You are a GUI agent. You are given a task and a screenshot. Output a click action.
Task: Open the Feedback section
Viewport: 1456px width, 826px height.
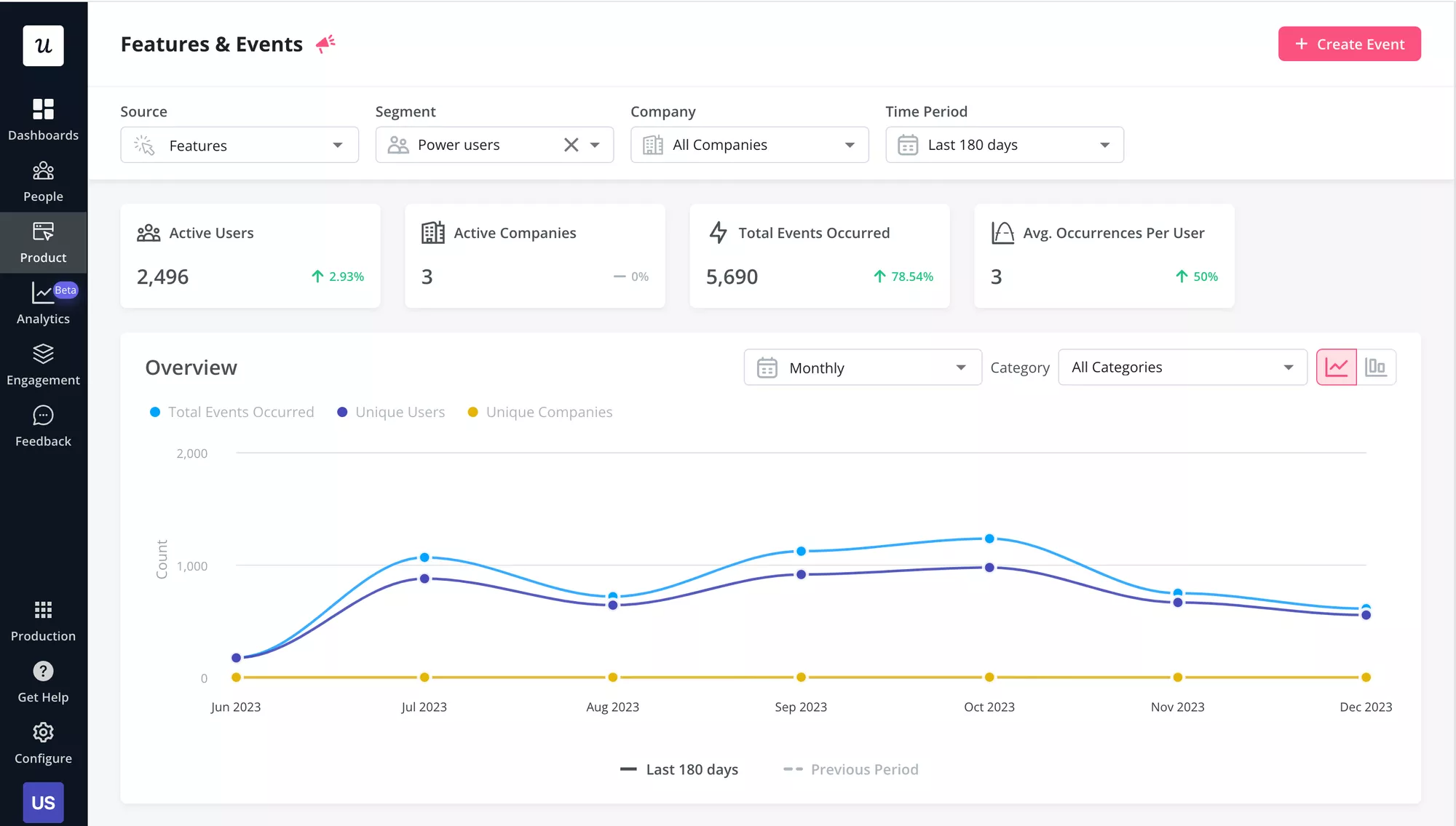click(43, 426)
